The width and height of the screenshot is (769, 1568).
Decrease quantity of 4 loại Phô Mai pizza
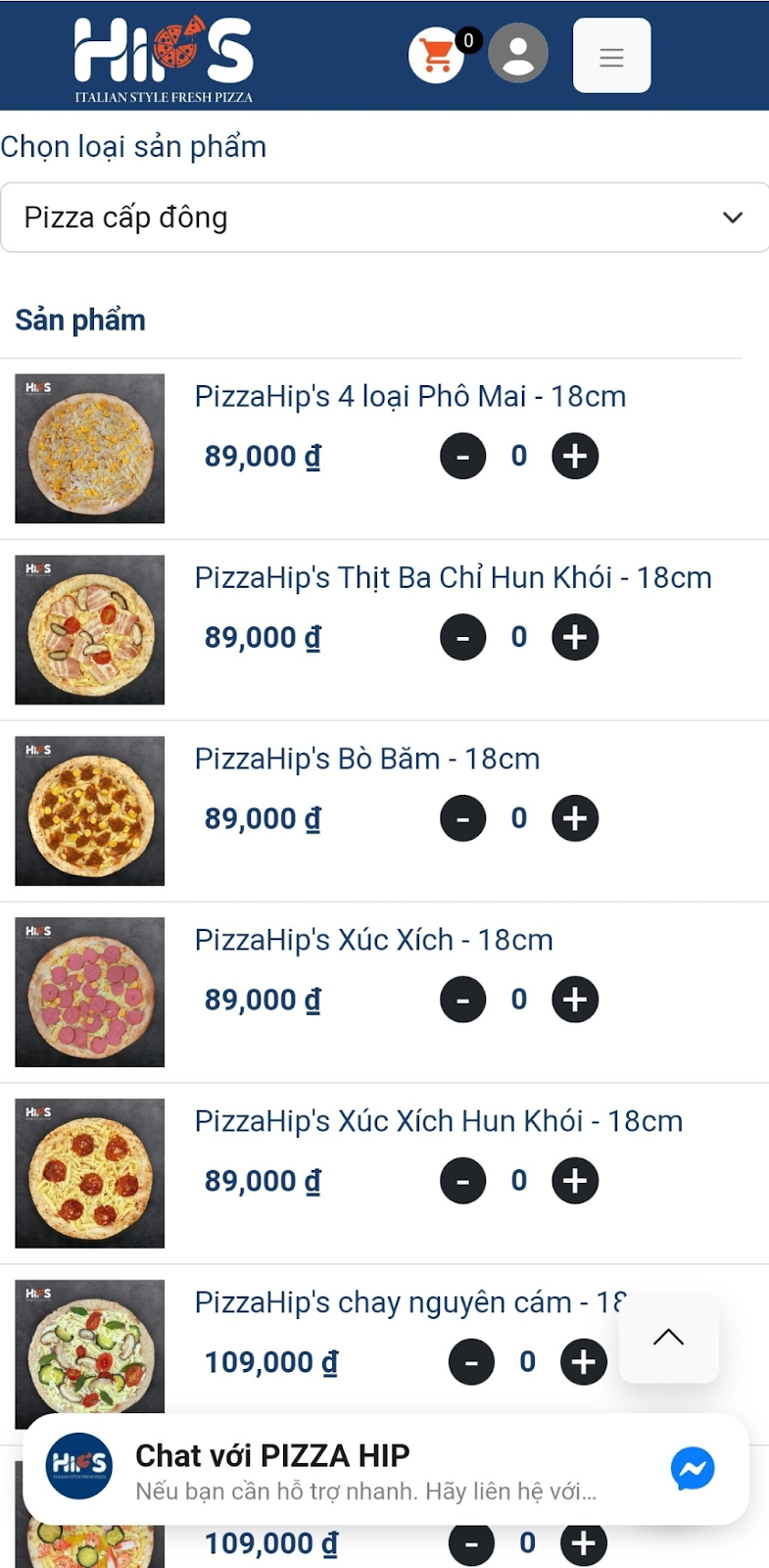pos(463,456)
